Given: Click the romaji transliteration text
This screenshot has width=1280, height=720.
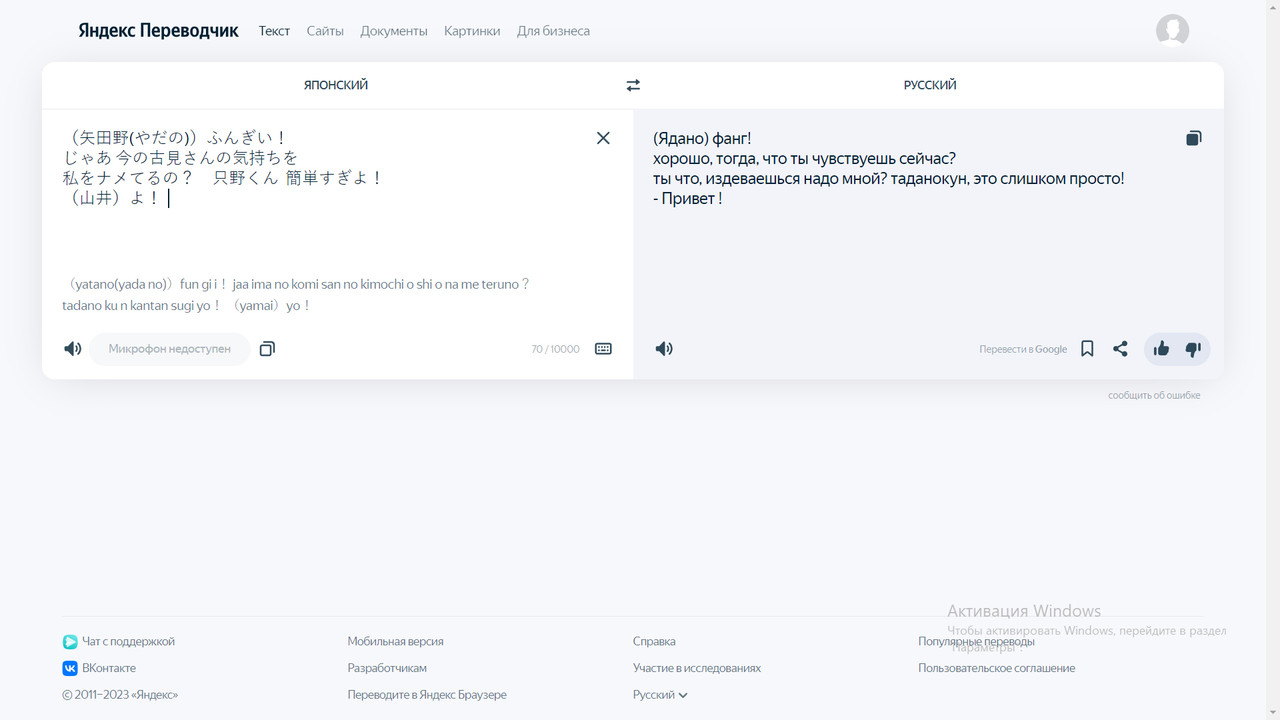Looking at the screenshot, I should coord(296,295).
